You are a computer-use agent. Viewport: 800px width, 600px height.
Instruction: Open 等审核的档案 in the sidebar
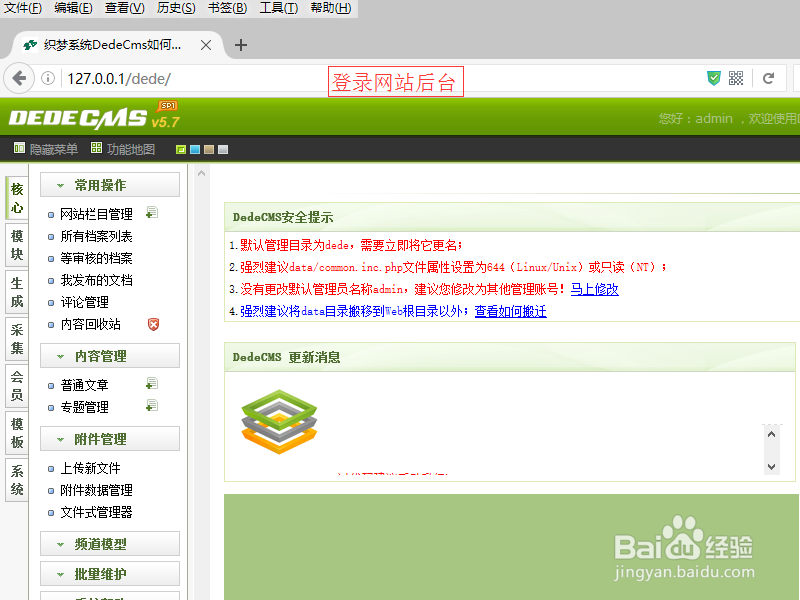[96, 258]
